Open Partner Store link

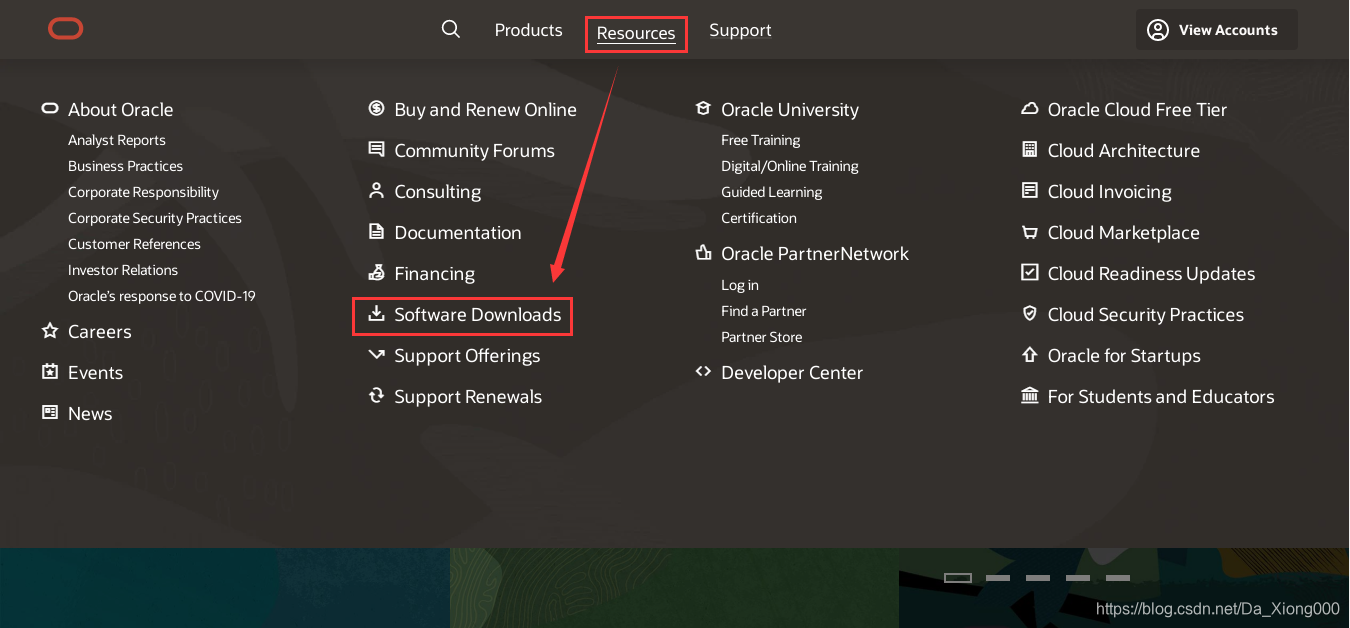pyautogui.click(x=761, y=337)
